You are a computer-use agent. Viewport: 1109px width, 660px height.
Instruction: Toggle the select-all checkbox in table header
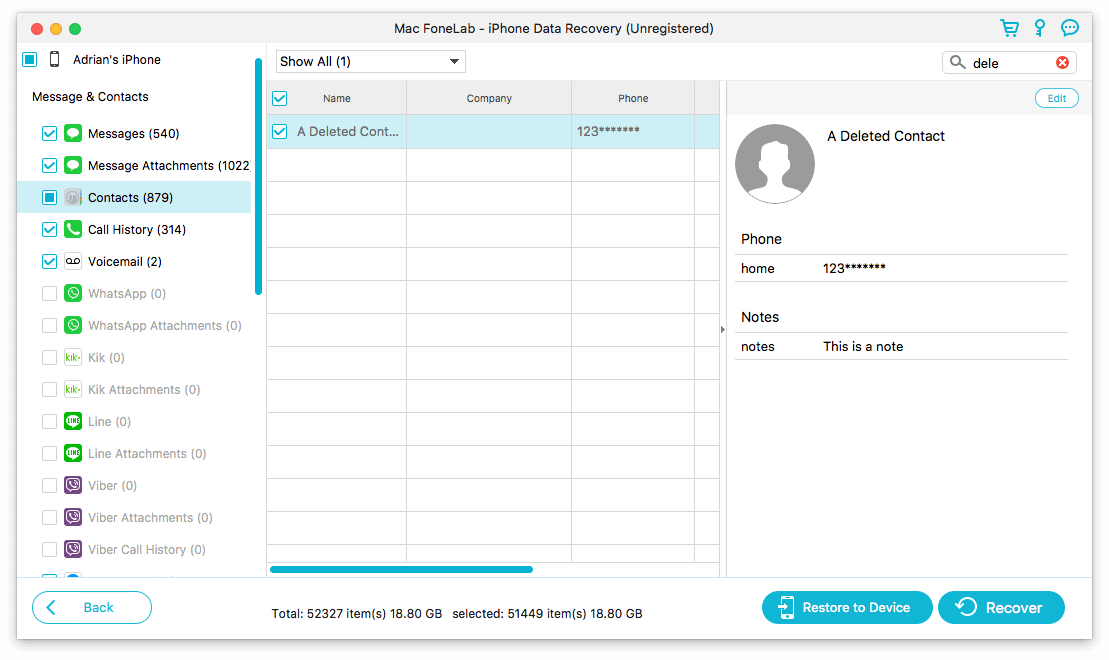point(279,98)
